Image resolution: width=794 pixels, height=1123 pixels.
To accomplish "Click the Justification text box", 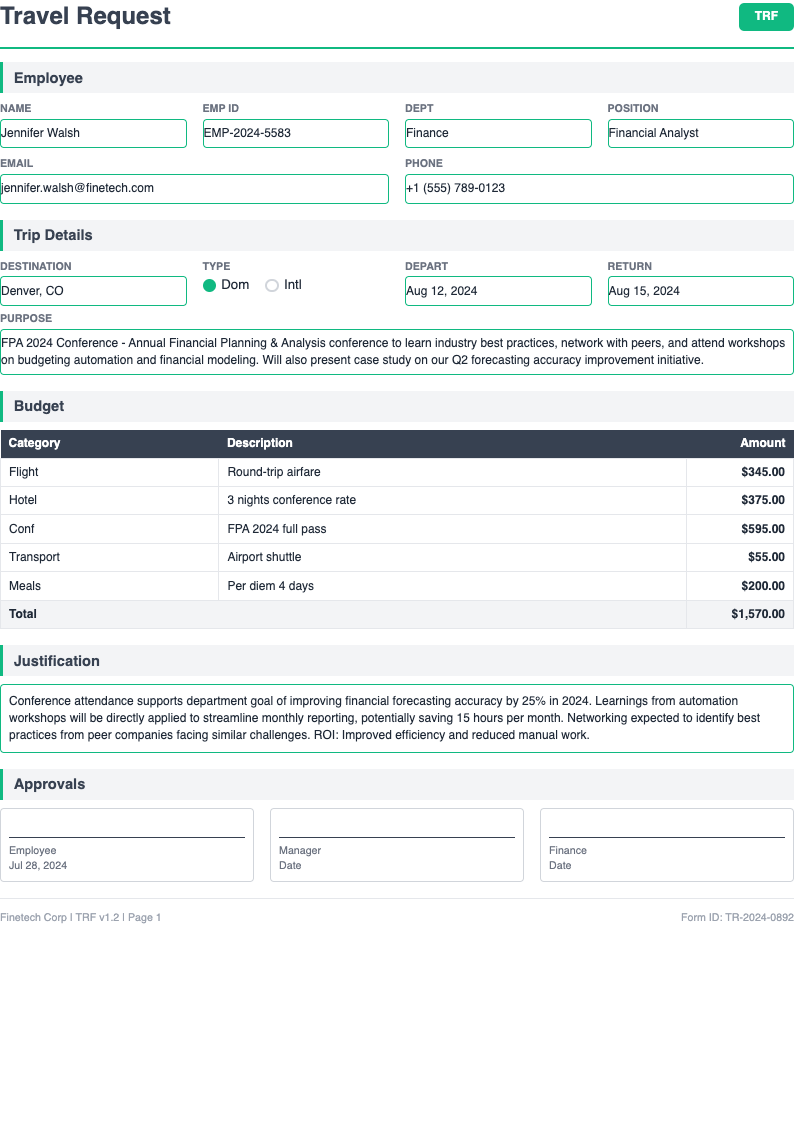I will tap(397, 717).
